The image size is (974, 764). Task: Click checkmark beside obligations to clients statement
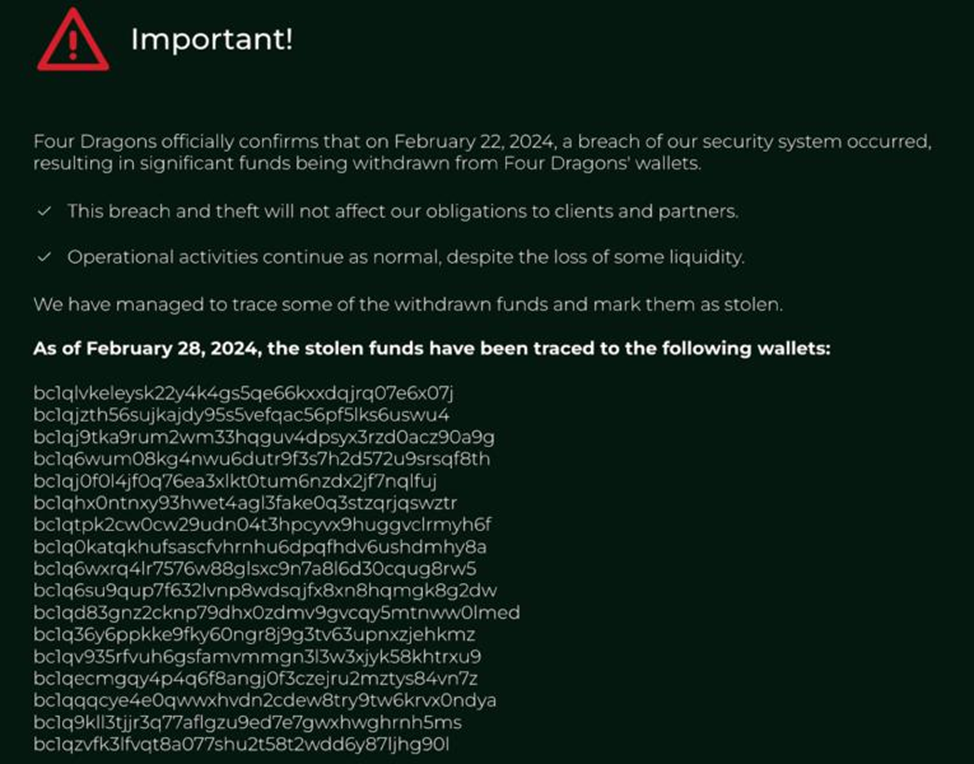pos(43,212)
